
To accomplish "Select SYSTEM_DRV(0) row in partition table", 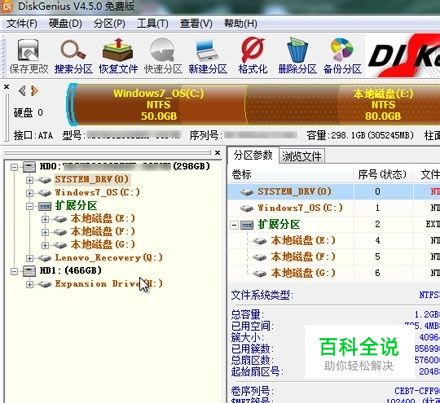I will [333, 192].
